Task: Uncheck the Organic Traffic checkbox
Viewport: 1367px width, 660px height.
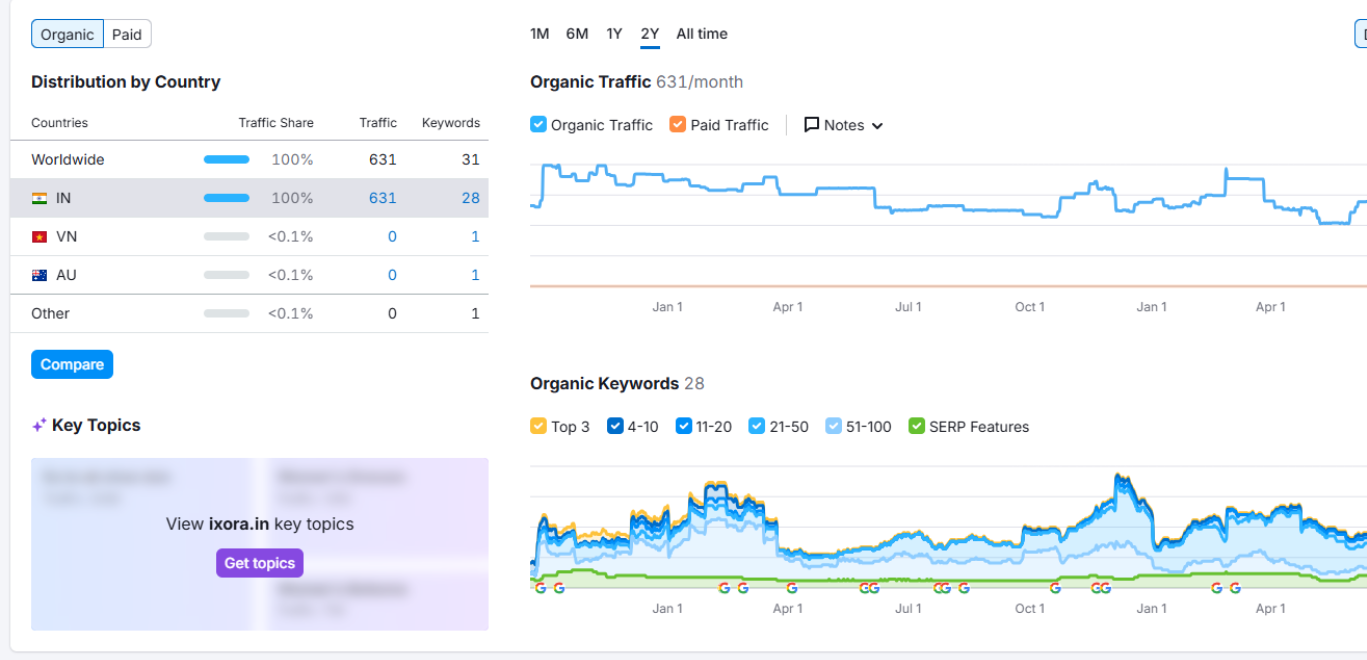Action: 539,125
